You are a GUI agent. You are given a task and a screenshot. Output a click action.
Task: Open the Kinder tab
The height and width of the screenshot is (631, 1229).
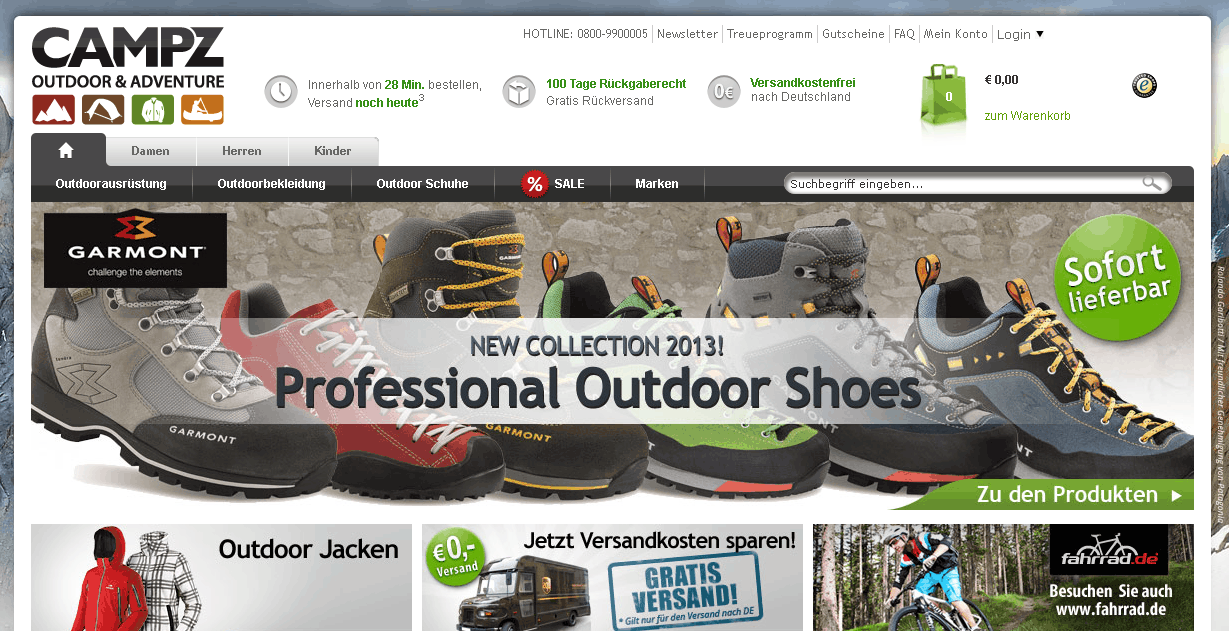click(333, 151)
